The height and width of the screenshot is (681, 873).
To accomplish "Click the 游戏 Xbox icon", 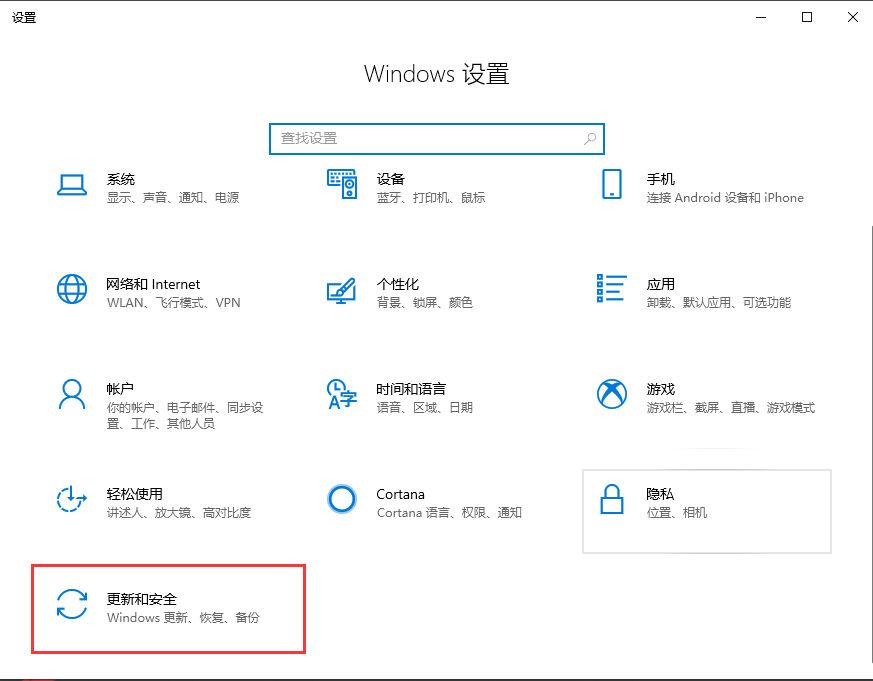I will [x=612, y=394].
